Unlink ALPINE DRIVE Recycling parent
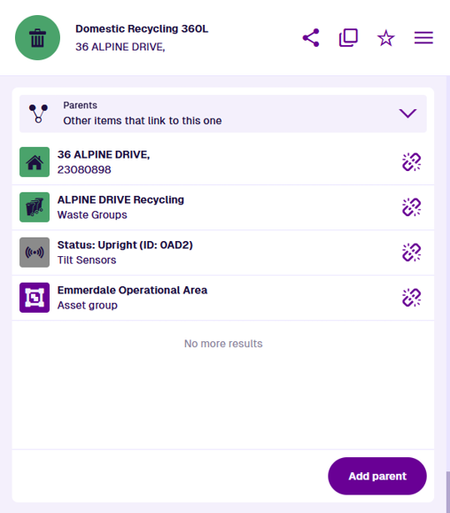The width and height of the screenshot is (450, 513). click(x=412, y=207)
